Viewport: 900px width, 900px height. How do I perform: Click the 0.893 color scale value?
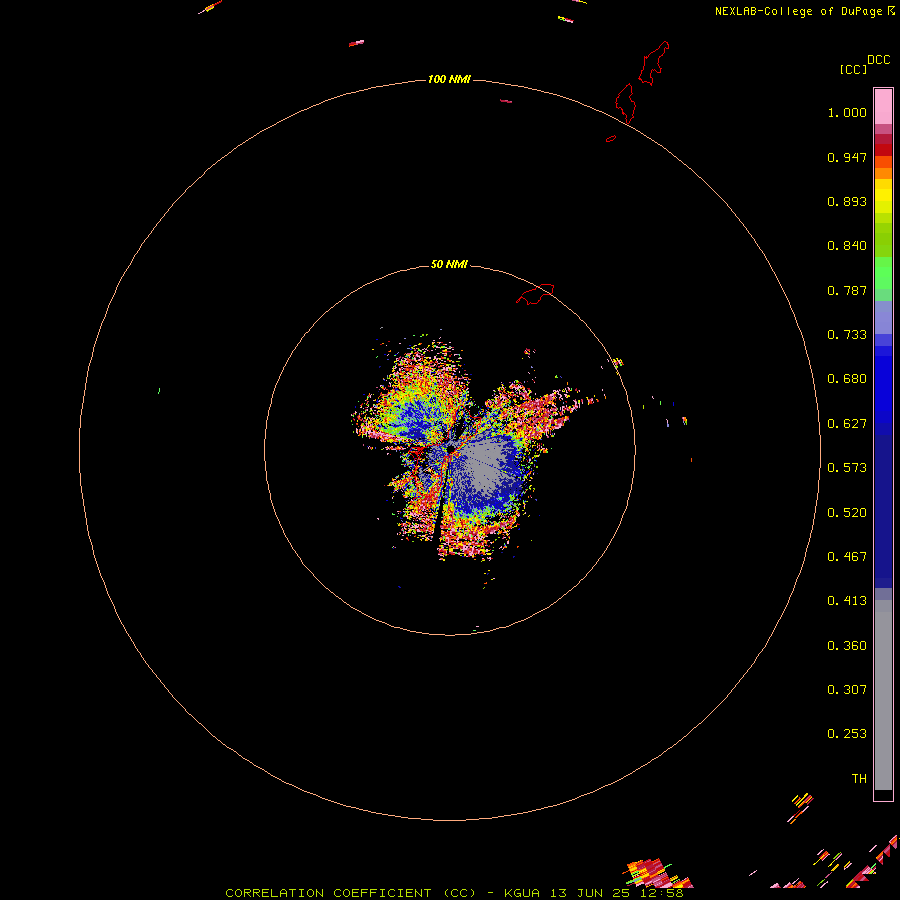point(847,201)
